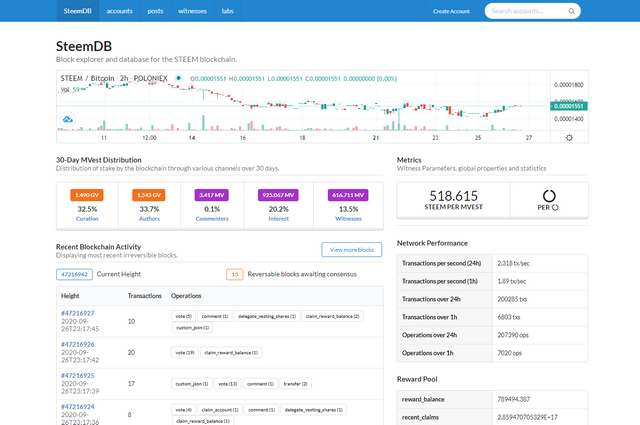Click the Height column header
The height and width of the screenshot is (425, 640).
coord(70,296)
